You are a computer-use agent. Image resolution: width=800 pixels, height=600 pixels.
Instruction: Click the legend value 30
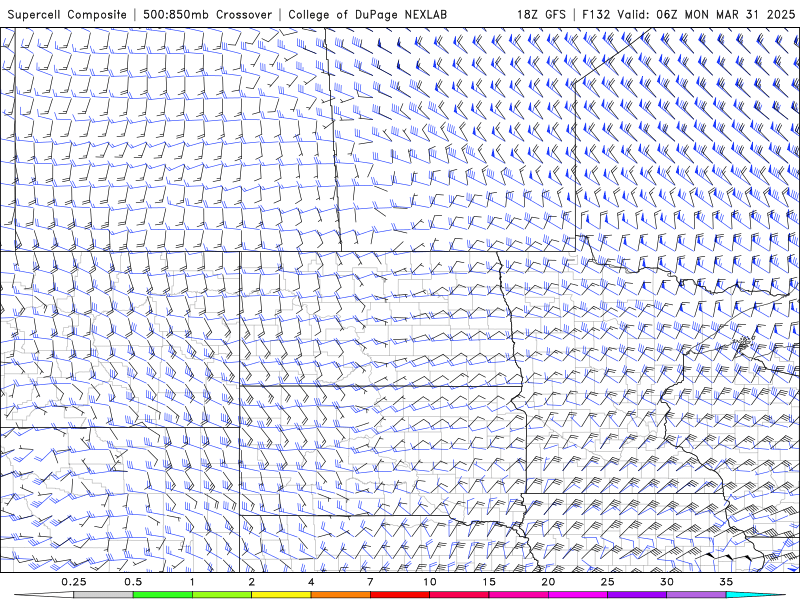[666, 582]
